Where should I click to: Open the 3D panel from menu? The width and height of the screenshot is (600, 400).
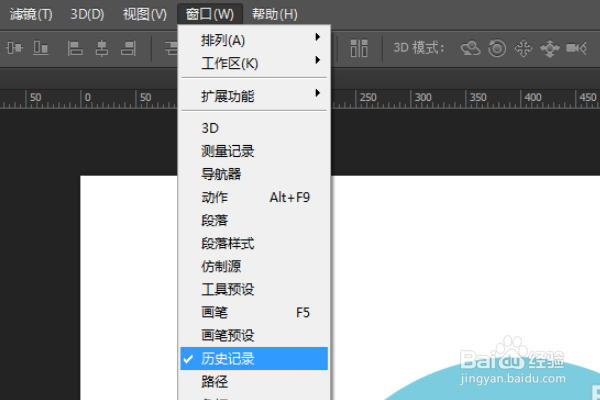254,128
